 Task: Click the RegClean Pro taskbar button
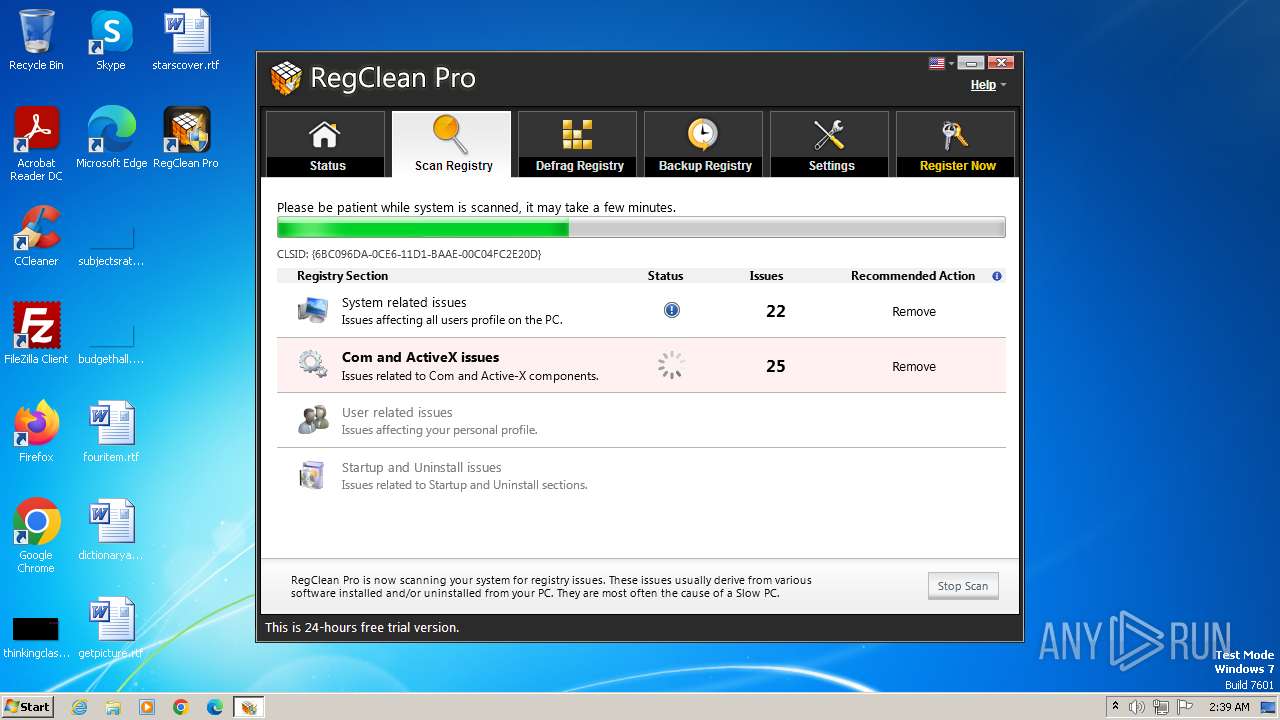[x=249, y=707]
